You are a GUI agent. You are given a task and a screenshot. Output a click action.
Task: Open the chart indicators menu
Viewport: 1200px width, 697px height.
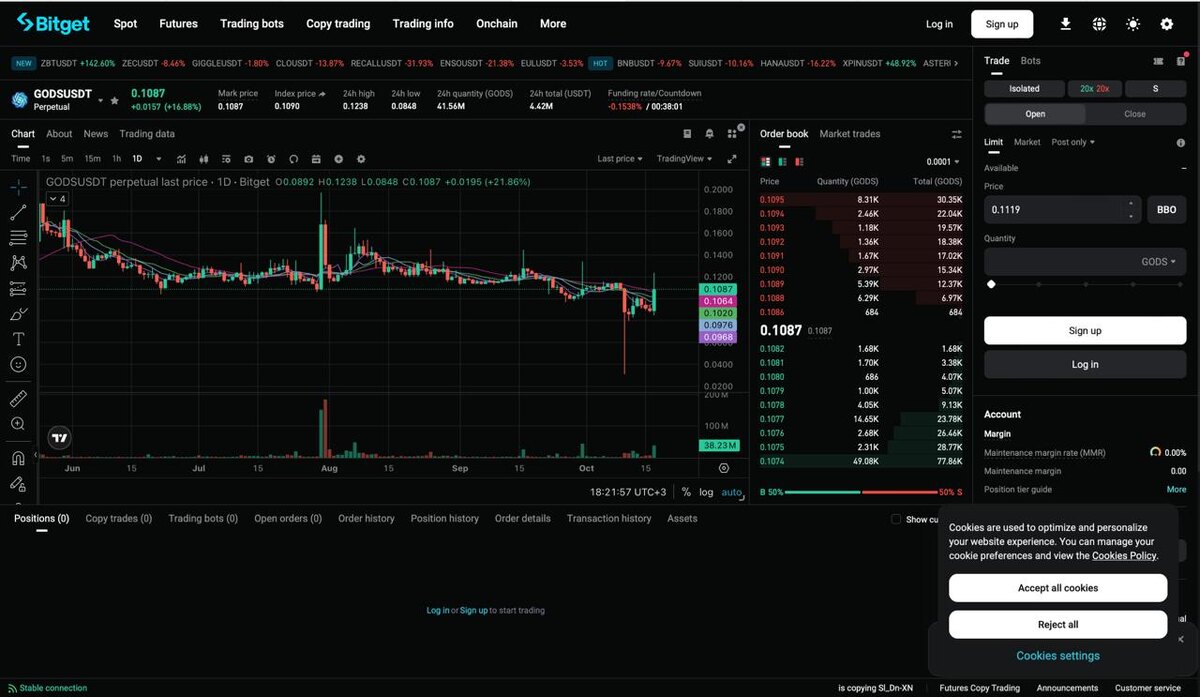pos(181,159)
